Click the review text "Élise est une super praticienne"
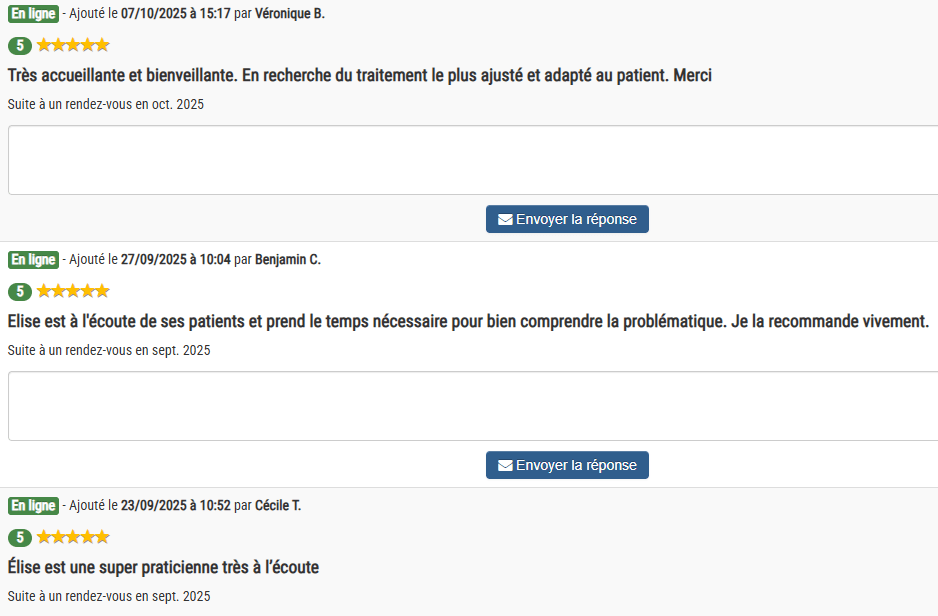 pos(163,567)
